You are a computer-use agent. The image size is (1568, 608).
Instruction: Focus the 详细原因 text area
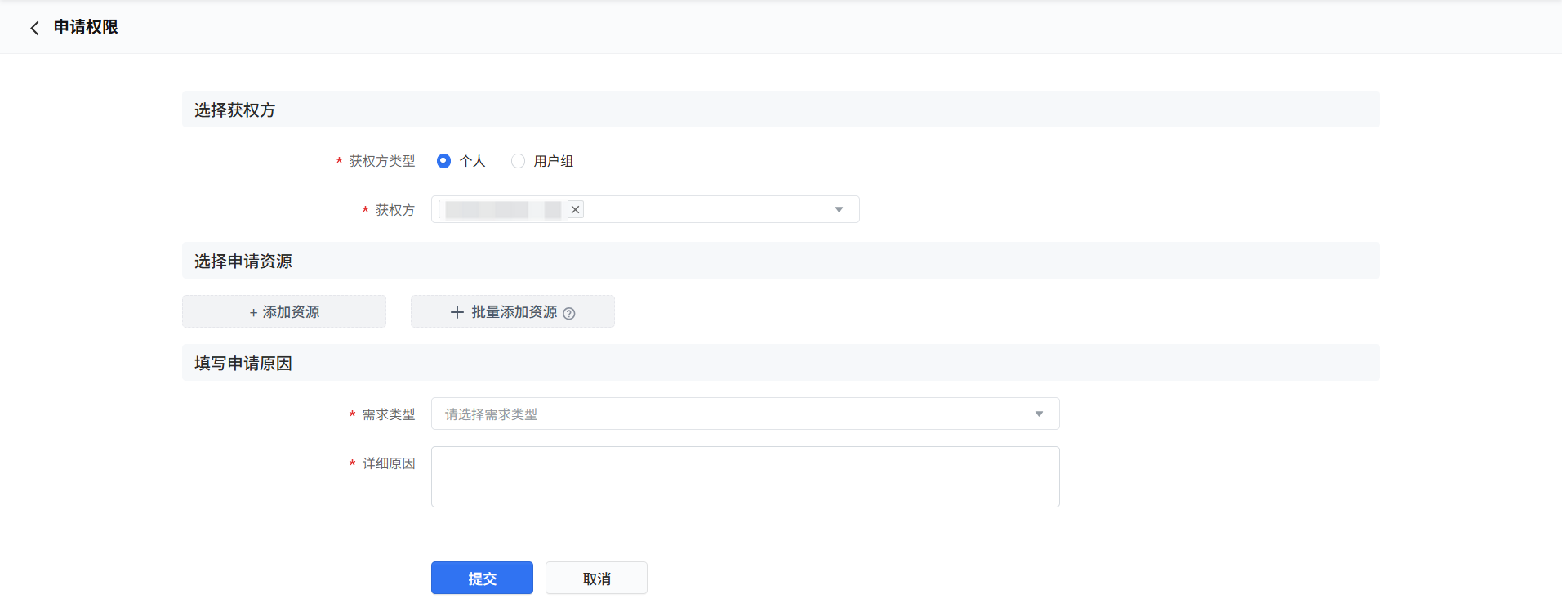(x=745, y=476)
